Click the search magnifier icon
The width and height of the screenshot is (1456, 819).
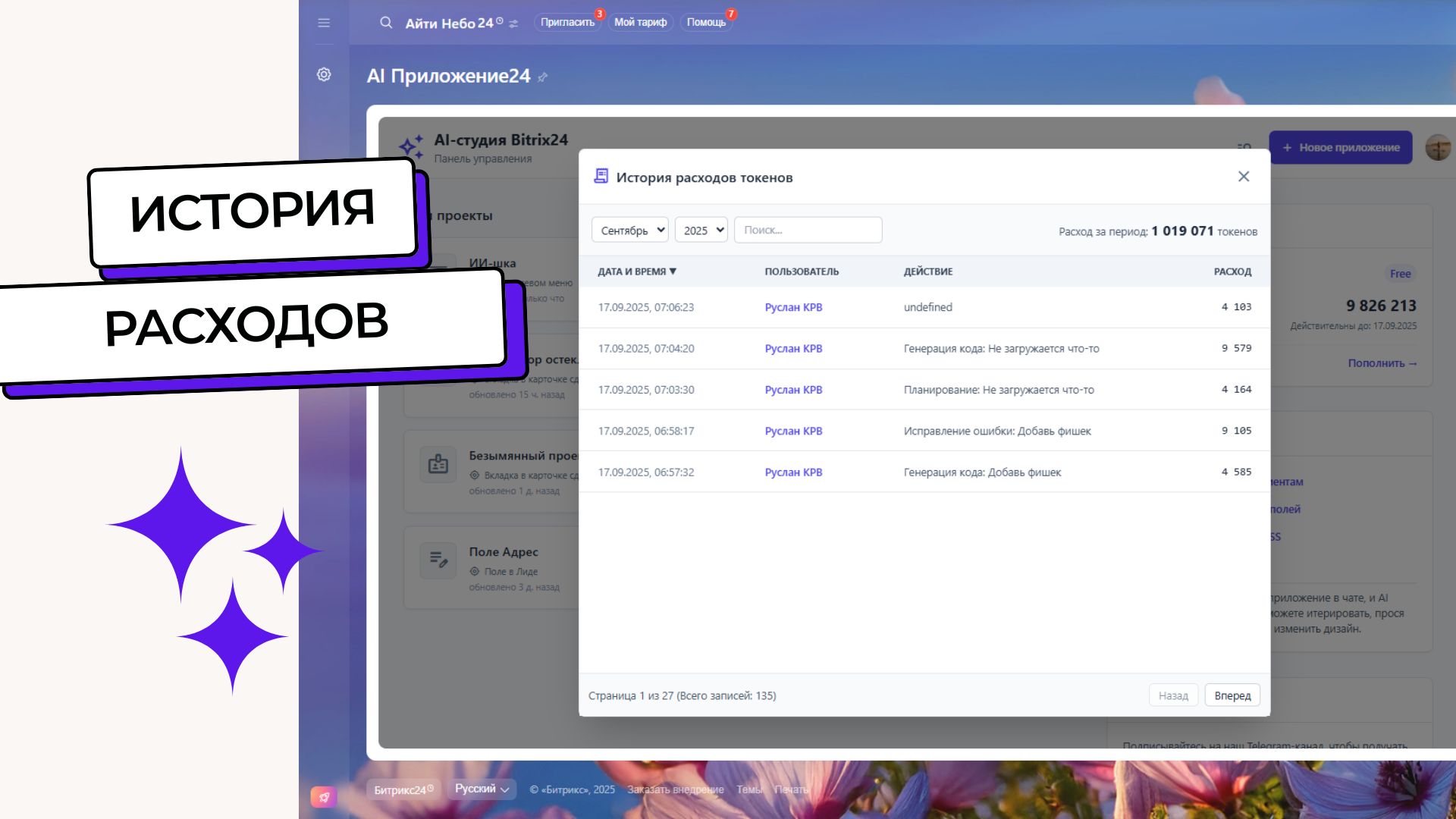pos(386,23)
